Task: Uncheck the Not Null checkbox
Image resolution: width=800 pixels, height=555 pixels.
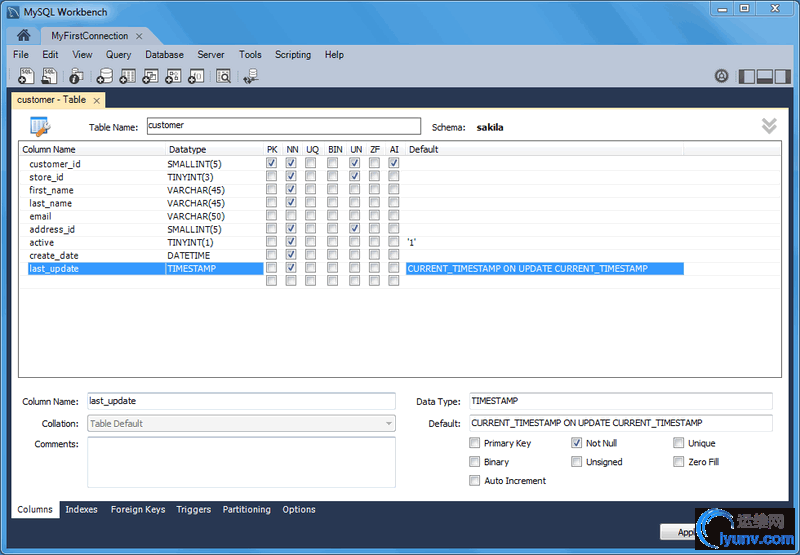Action: [x=577, y=443]
